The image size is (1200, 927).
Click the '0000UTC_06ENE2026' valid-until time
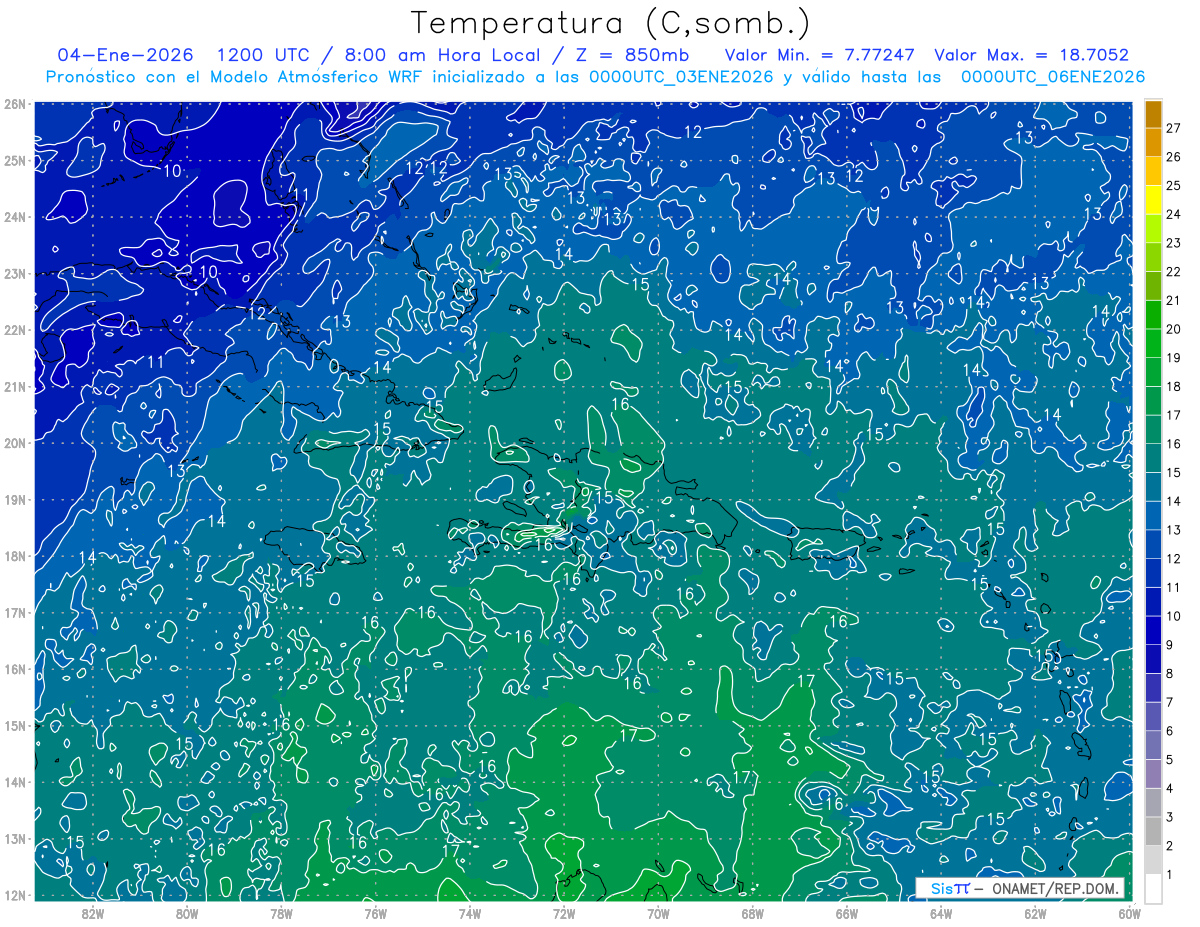1053,77
